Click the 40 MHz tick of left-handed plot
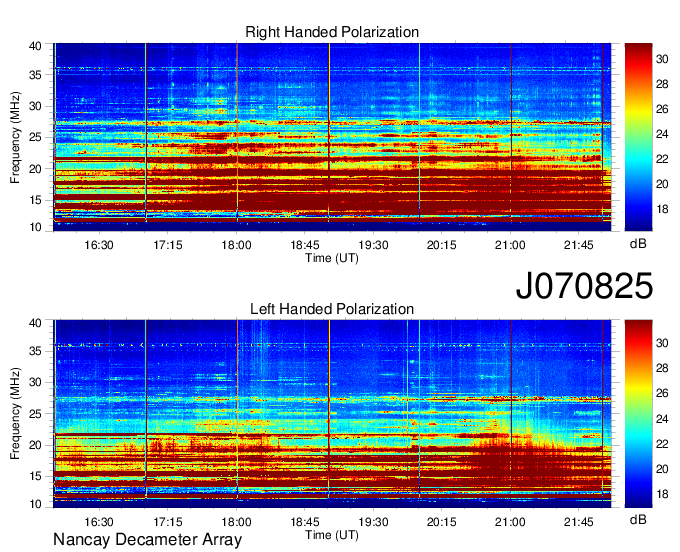Viewport: 680px width, 552px height. tap(35, 323)
